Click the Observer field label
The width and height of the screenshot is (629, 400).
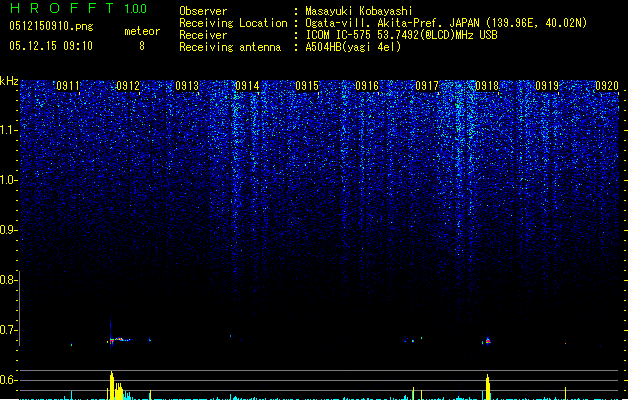(x=203, y=11)
